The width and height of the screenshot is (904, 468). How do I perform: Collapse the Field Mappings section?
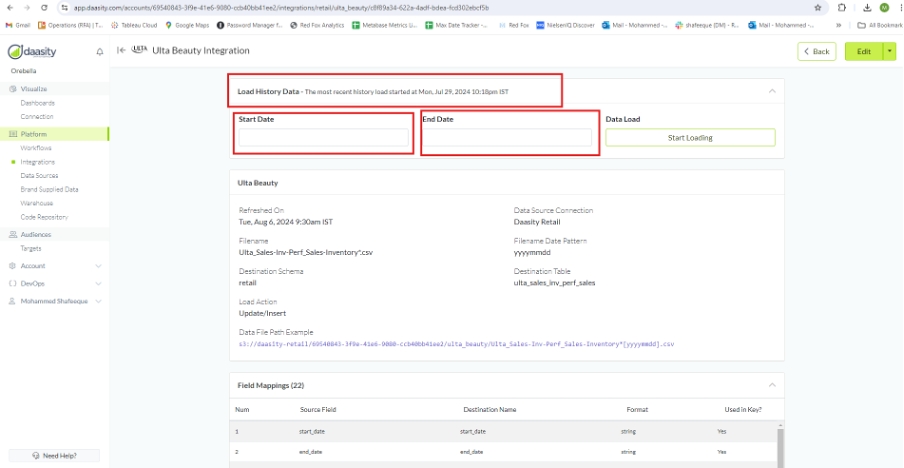[771, 384]
